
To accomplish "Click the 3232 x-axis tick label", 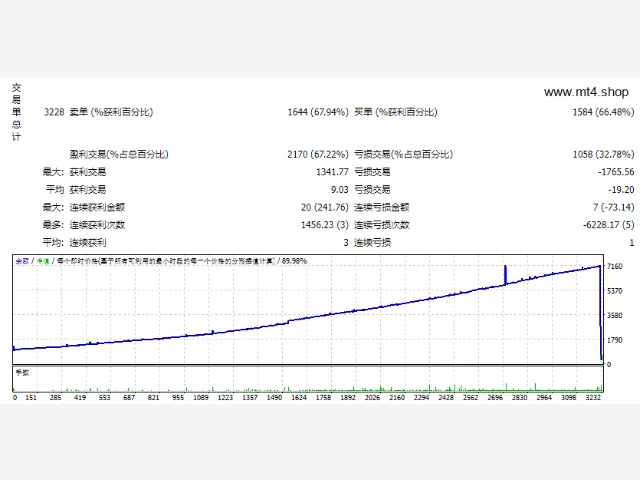I will [x=593, y=397].
